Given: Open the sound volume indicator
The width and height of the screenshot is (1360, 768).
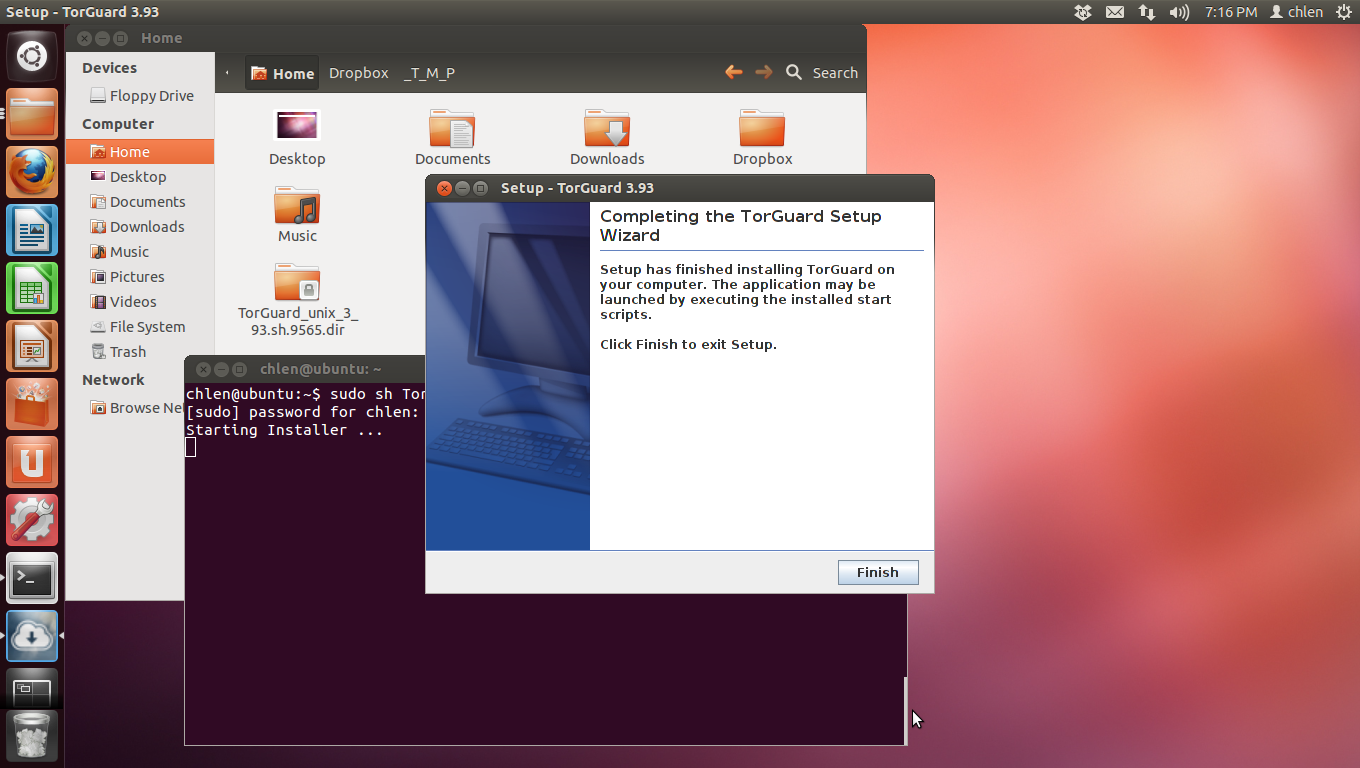Looking at the screenshot, I should click(x=1179, y=12).
